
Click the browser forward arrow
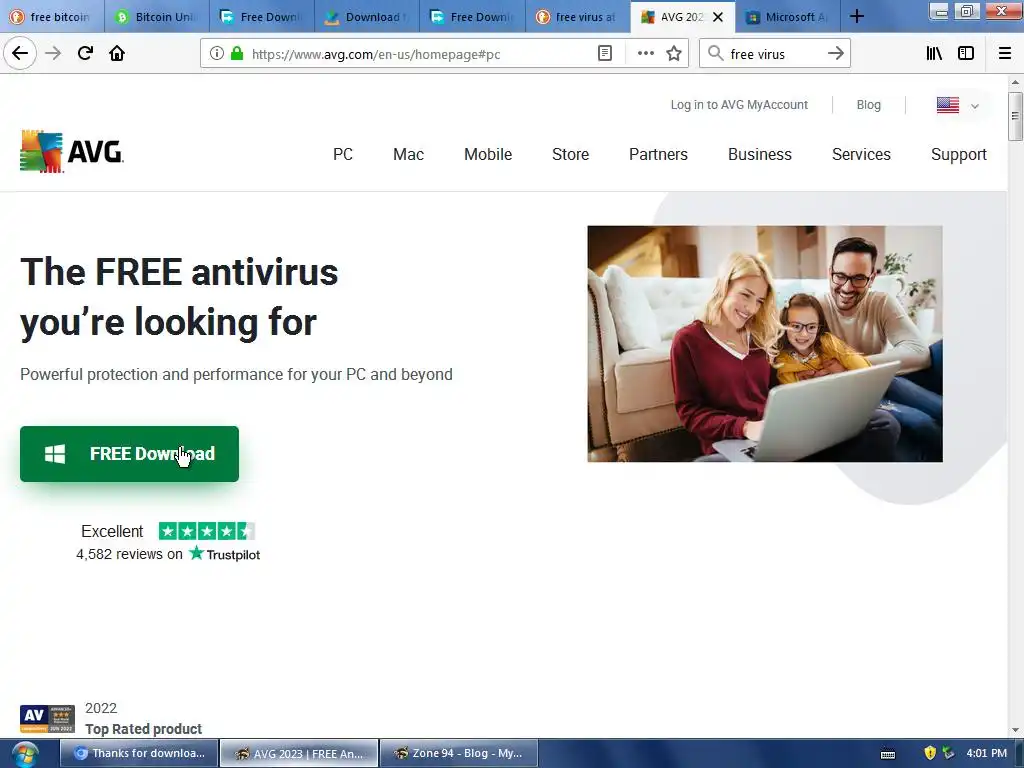(x=54, y=54)
